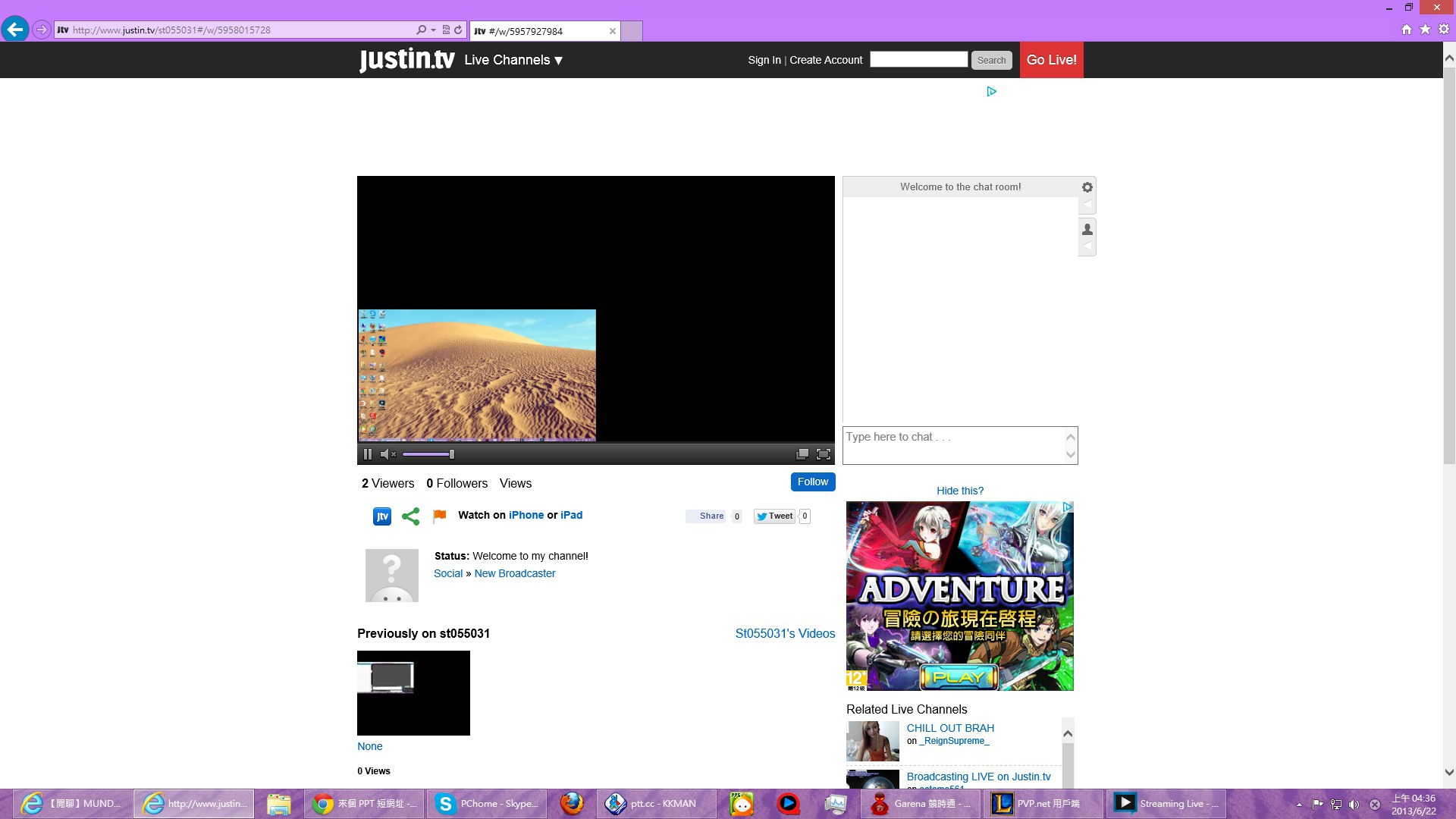Expand the Live Channels dropdown
Image resolution: width=1456 pixels, height=819 pixels.
click(513, 60)
